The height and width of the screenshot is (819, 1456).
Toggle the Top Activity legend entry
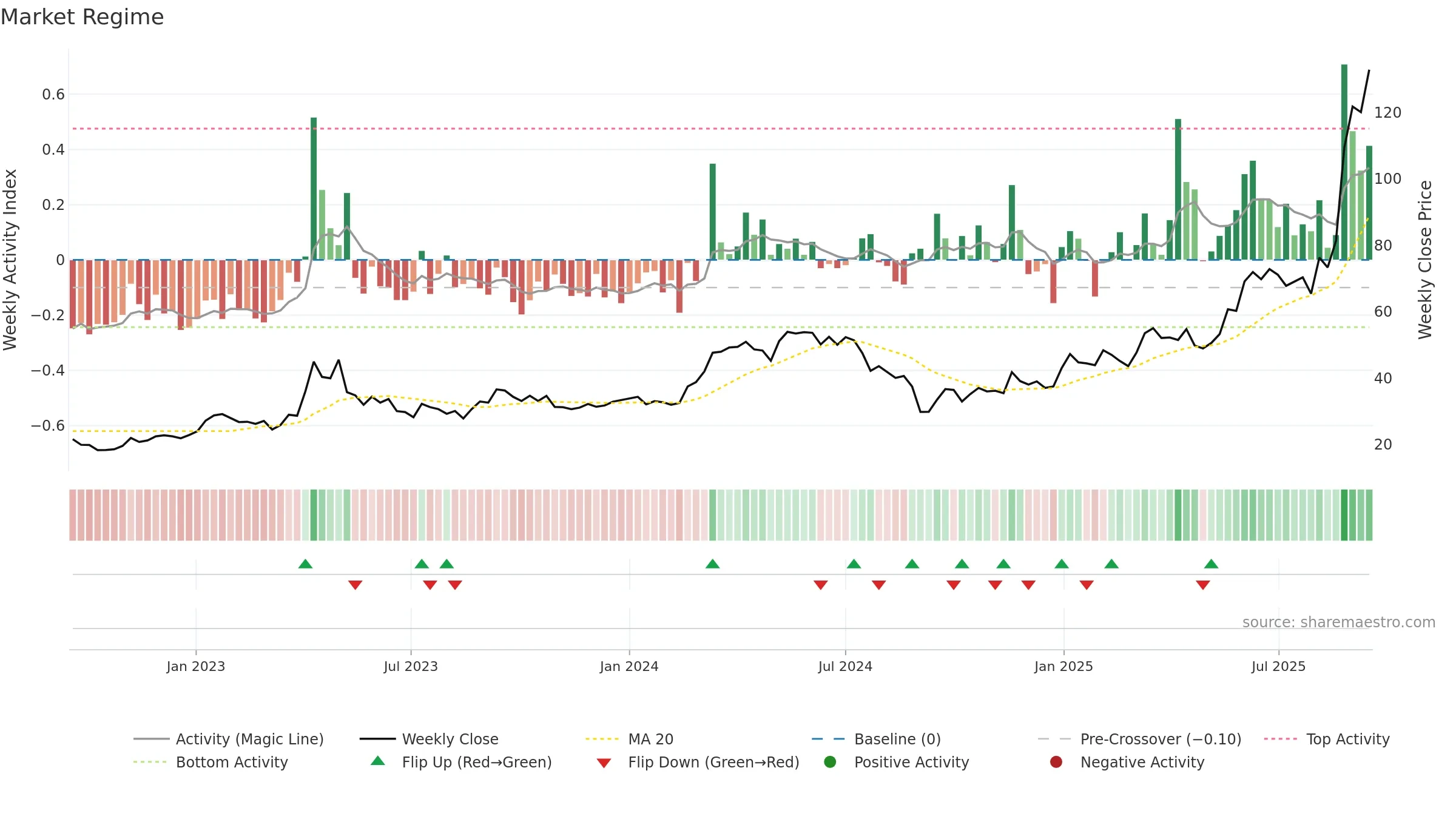click(x=1327, y=739)
